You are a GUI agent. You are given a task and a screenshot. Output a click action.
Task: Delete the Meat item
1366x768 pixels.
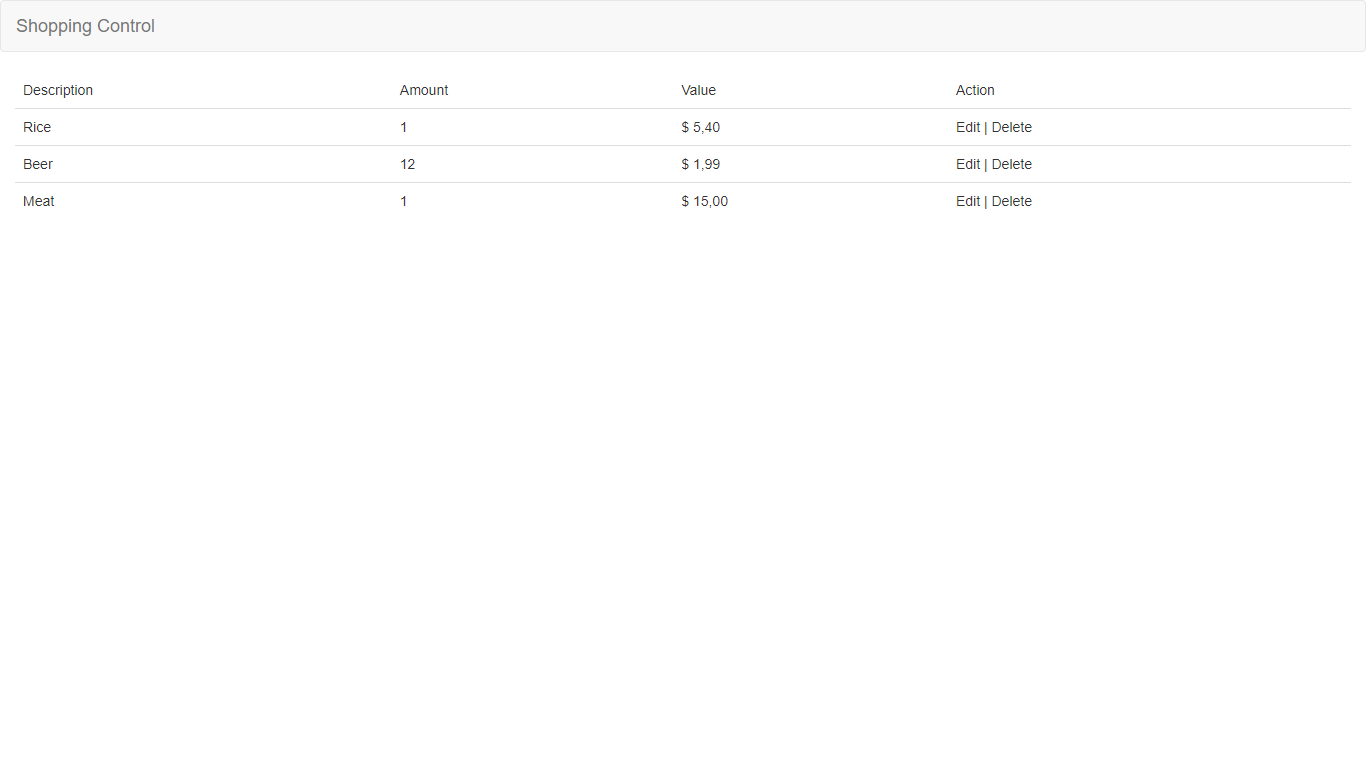coord(1012,201)
